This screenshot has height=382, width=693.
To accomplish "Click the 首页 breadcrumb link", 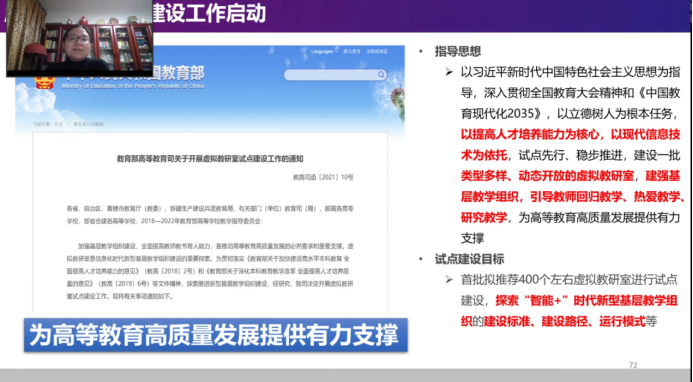I will click(58, 125).
